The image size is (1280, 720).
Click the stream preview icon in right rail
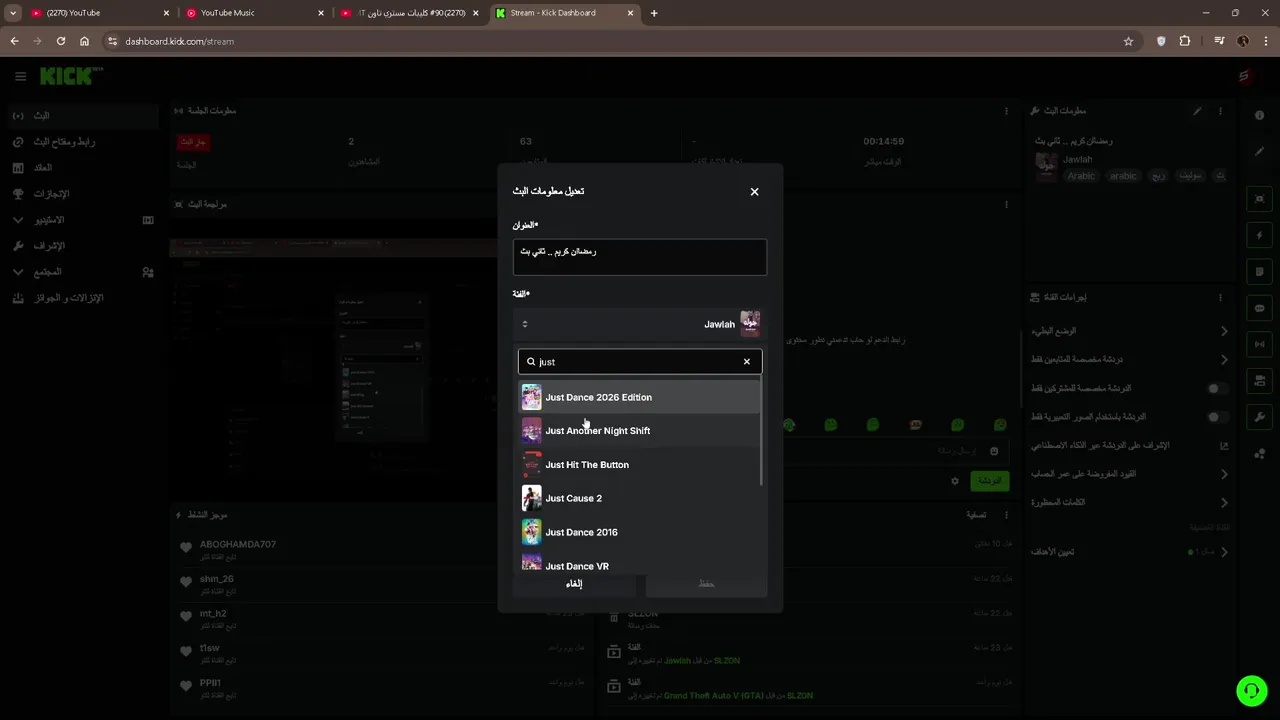pyautogui.click(x=1259, y=200)
